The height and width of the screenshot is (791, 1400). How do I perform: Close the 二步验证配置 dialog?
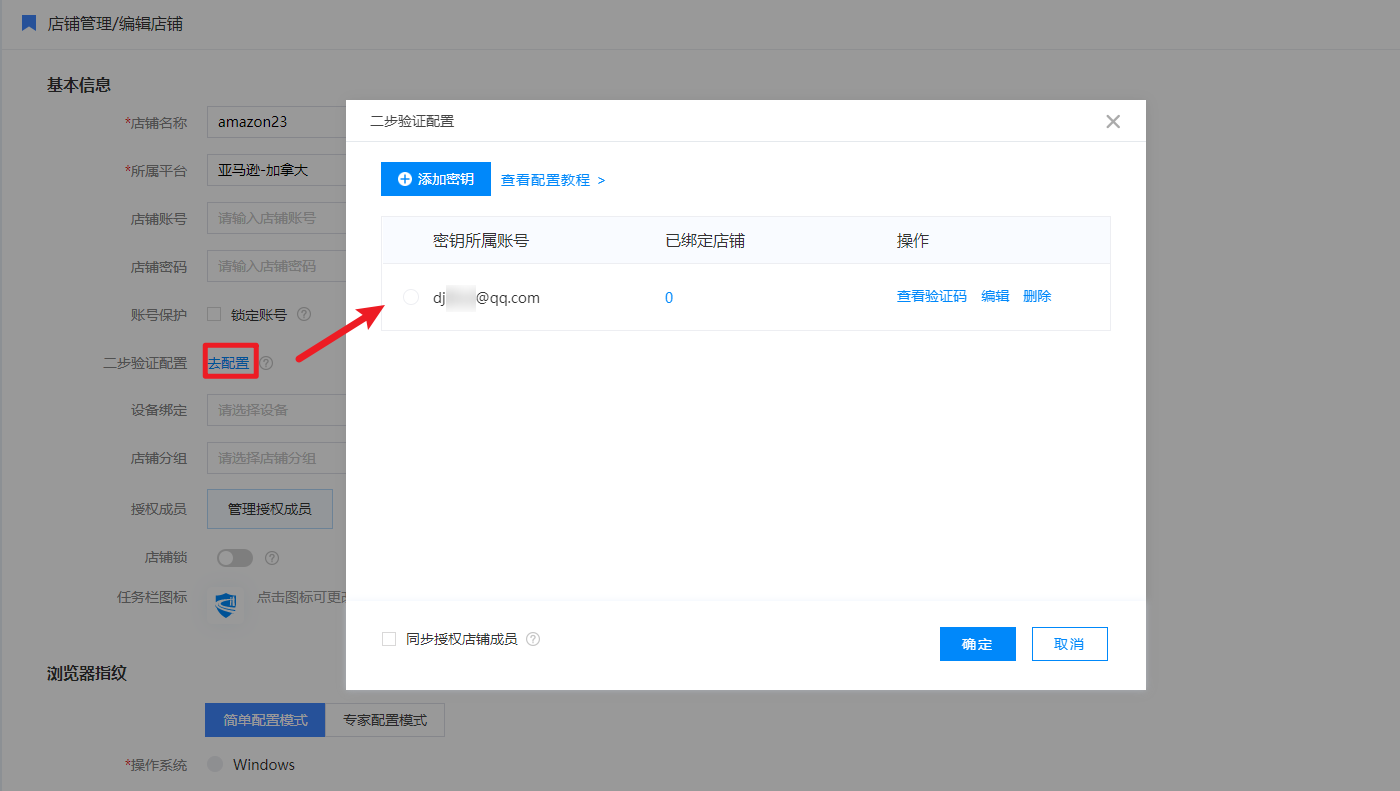point(1113,122)
